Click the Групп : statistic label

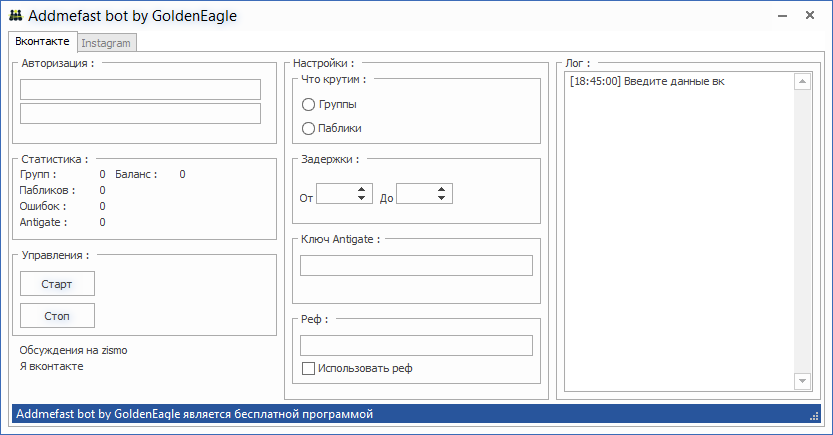click(x=38, y=174)
